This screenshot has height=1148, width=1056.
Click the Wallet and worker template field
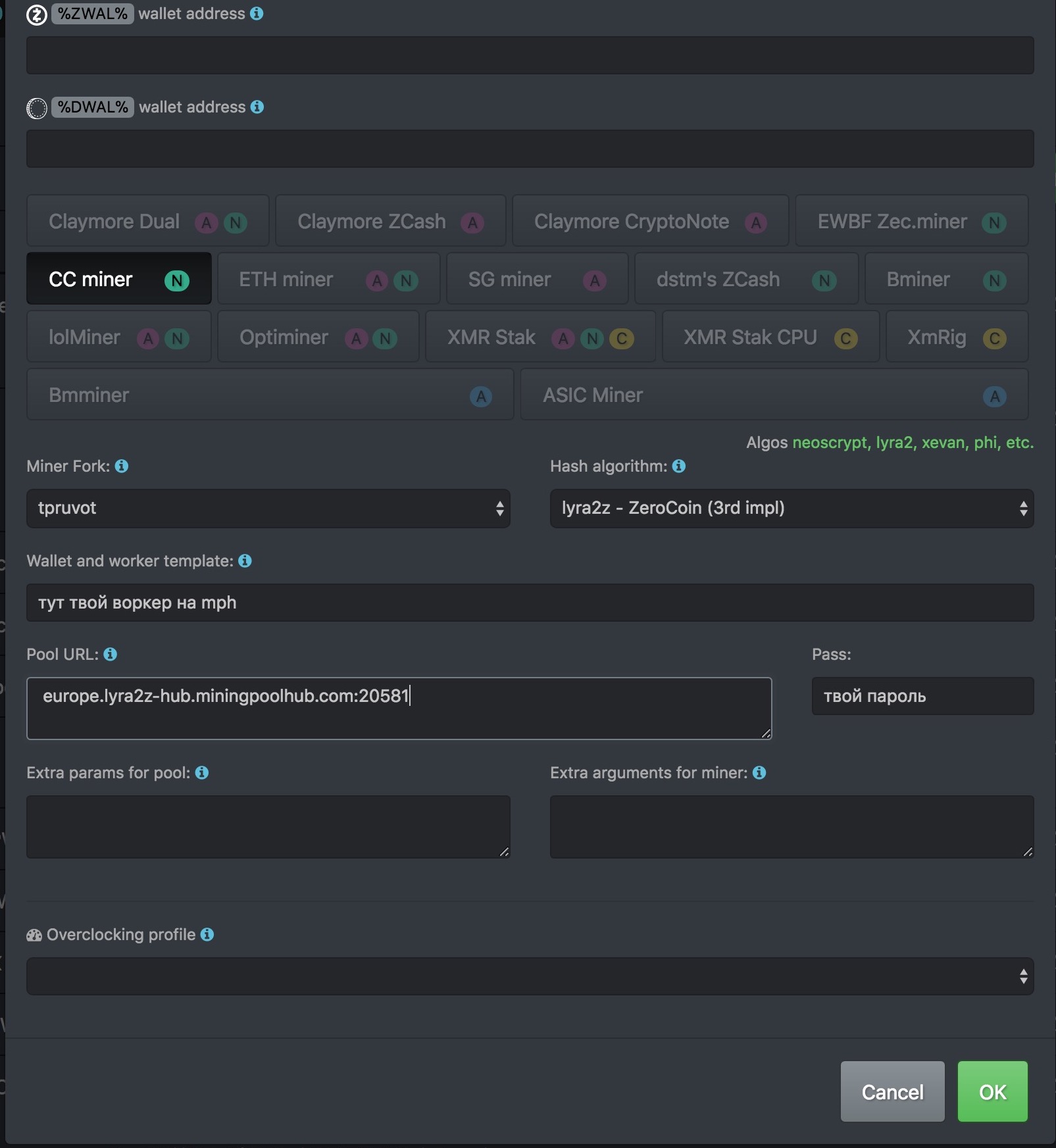point(530,603)
